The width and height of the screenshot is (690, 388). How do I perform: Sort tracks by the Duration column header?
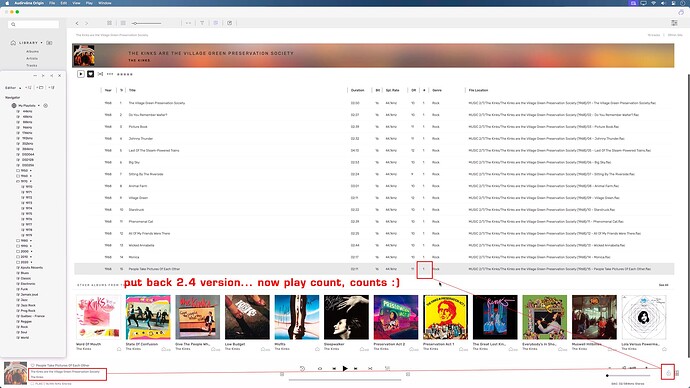(x=357, y=90)
